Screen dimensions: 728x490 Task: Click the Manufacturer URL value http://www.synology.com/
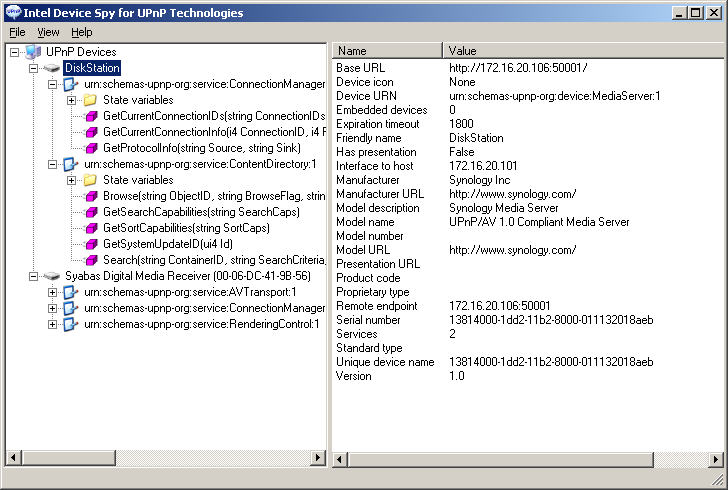[x=513, y=194]
